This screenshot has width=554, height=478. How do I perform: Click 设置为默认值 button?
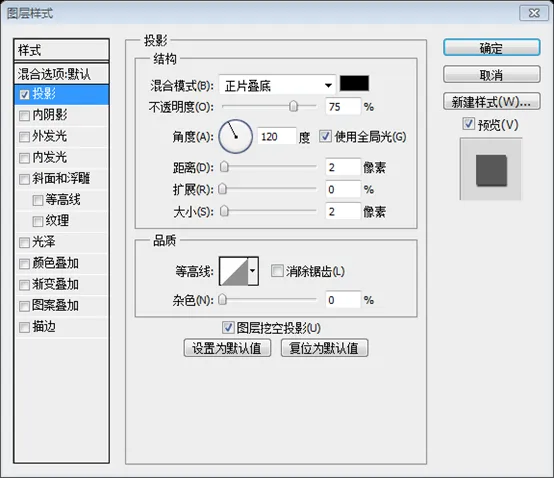227,348
